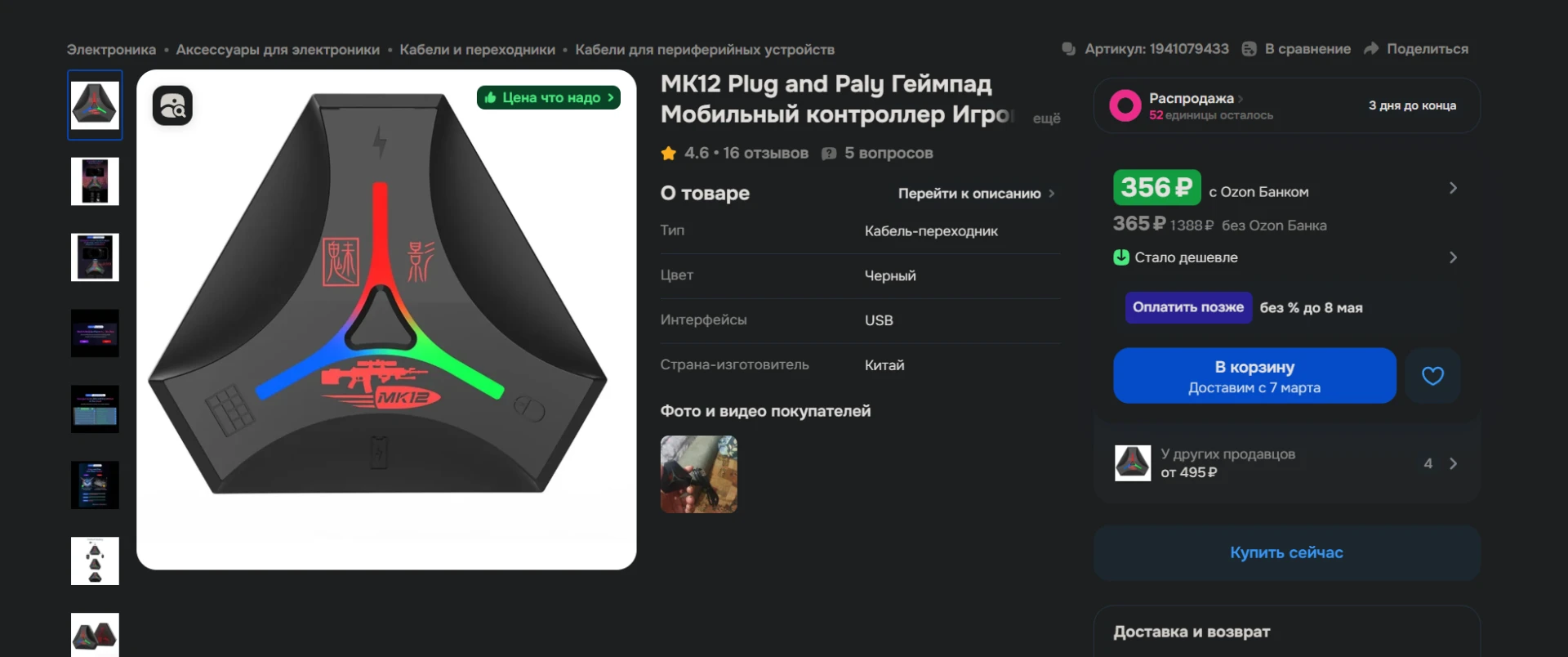
Task: Open the customer photo thumbnail
Action: (x=698, y=475)
